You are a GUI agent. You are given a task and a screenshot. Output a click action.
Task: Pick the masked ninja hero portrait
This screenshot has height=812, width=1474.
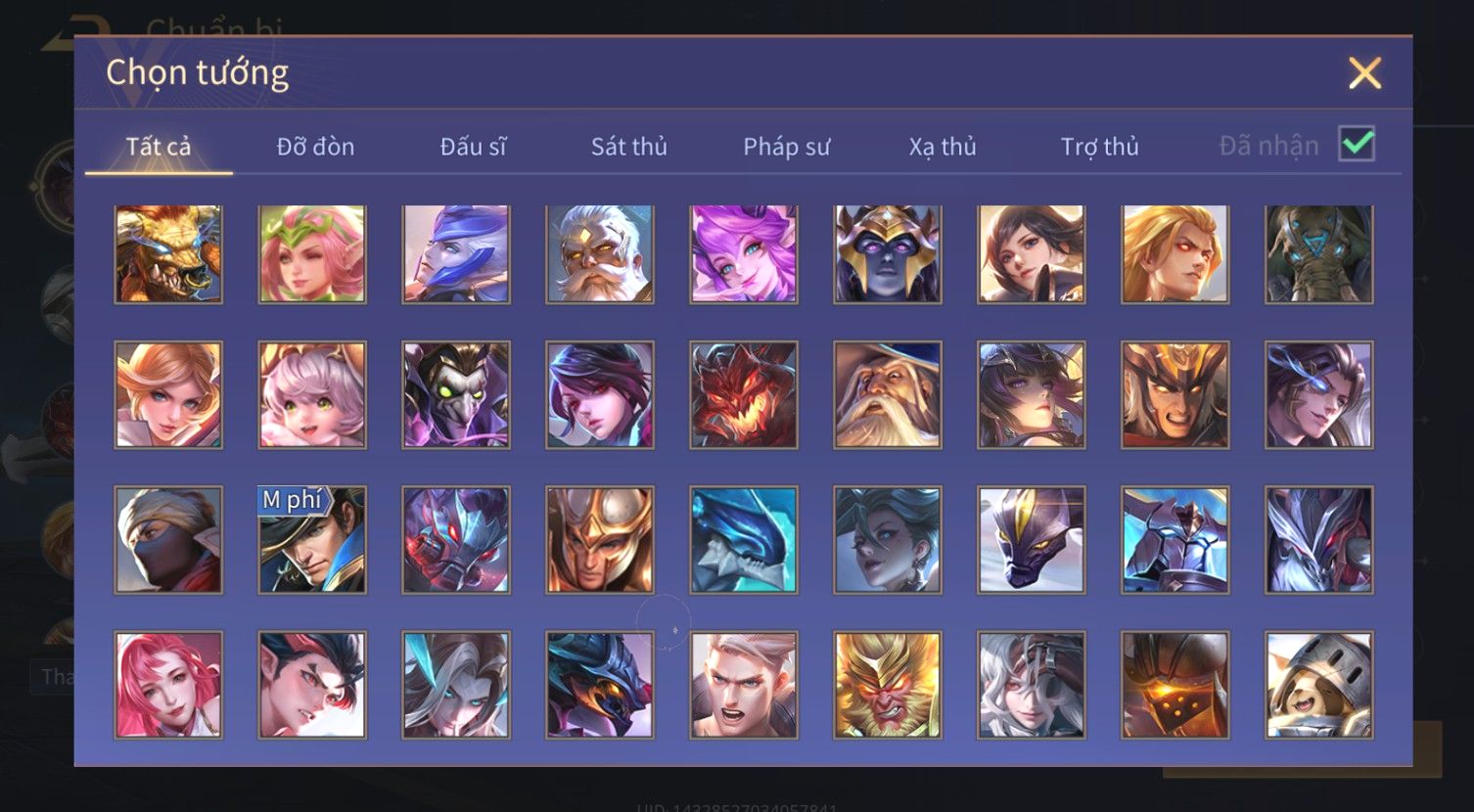pyautogui.click(x=168, y=540)
